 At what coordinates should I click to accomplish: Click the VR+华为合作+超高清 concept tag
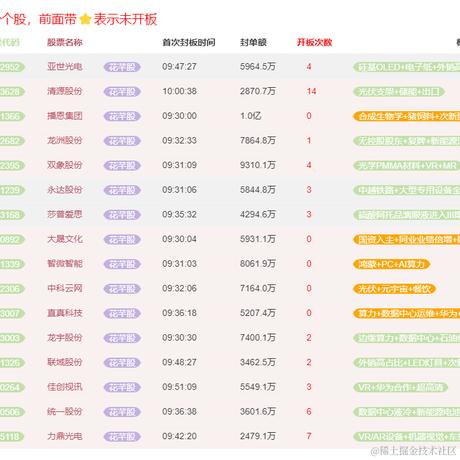click(400, 388)
